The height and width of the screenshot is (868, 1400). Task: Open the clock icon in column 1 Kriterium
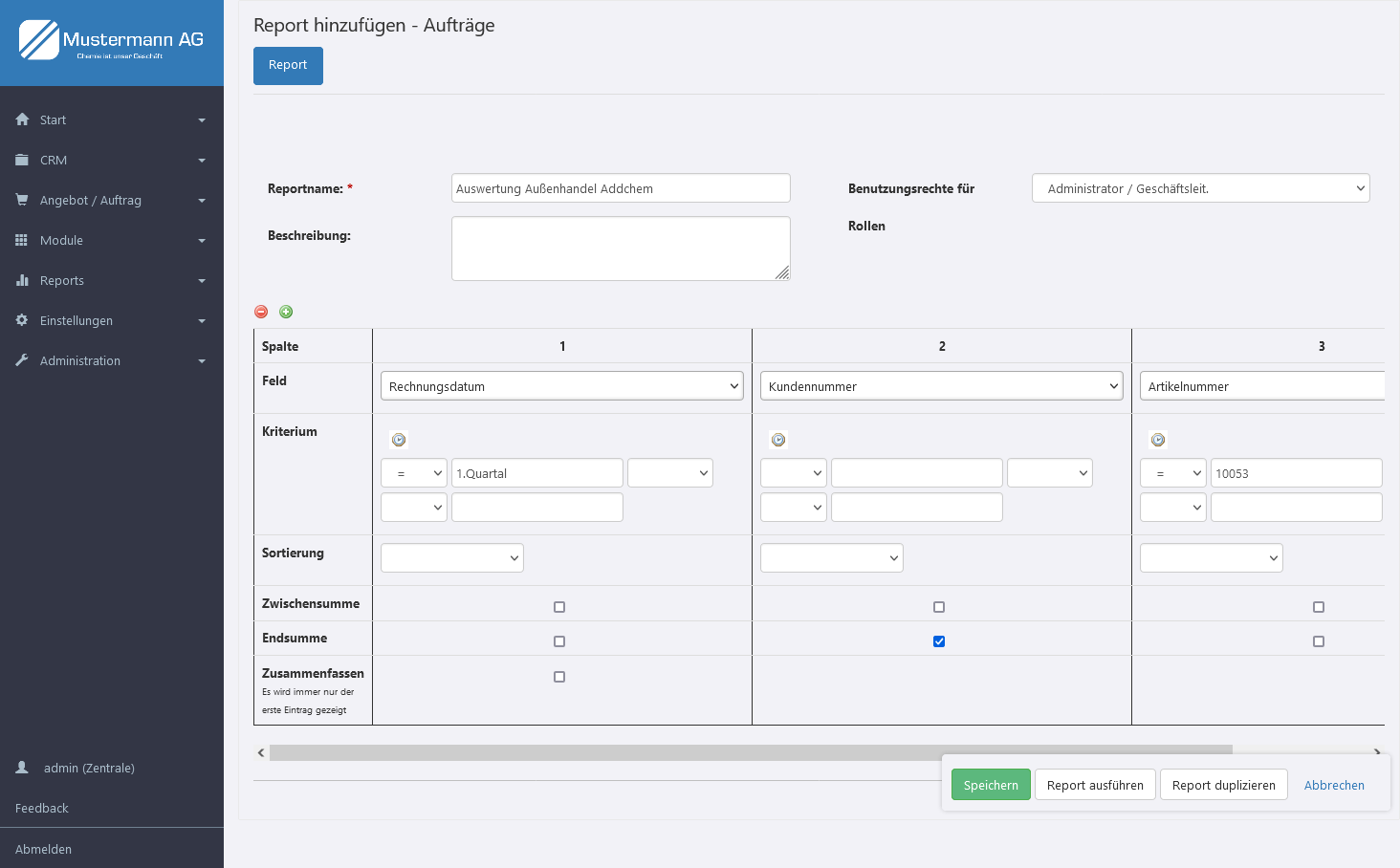tap(399, 440)
